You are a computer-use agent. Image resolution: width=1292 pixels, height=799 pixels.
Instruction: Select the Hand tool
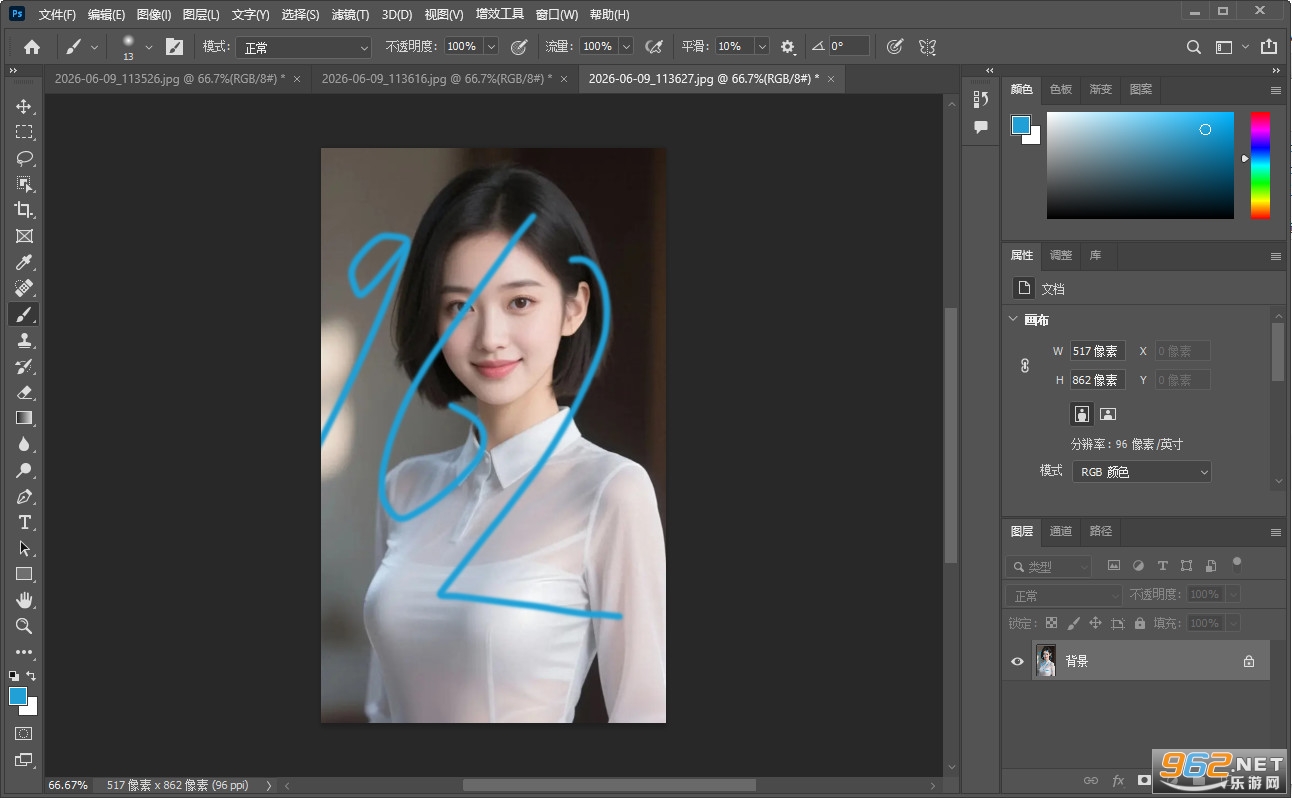coord(24,600)
